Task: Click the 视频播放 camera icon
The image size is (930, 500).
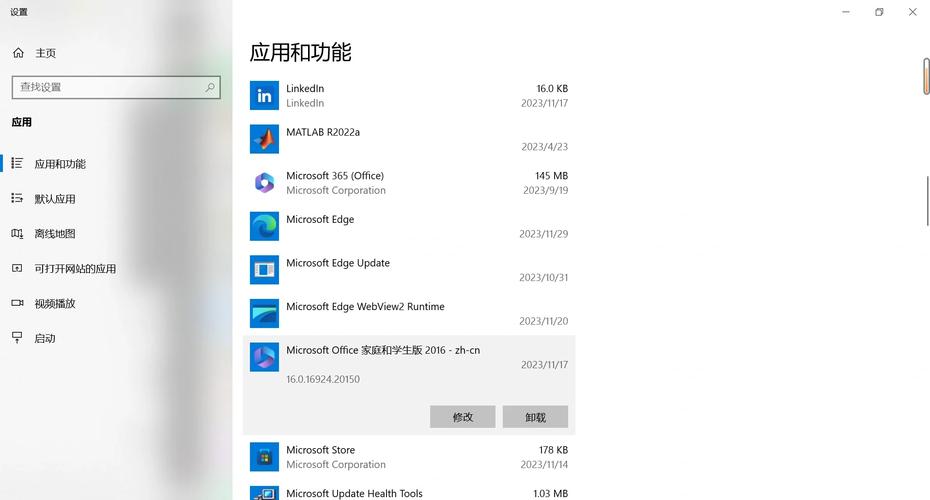Action: click(x=17, y=303)
